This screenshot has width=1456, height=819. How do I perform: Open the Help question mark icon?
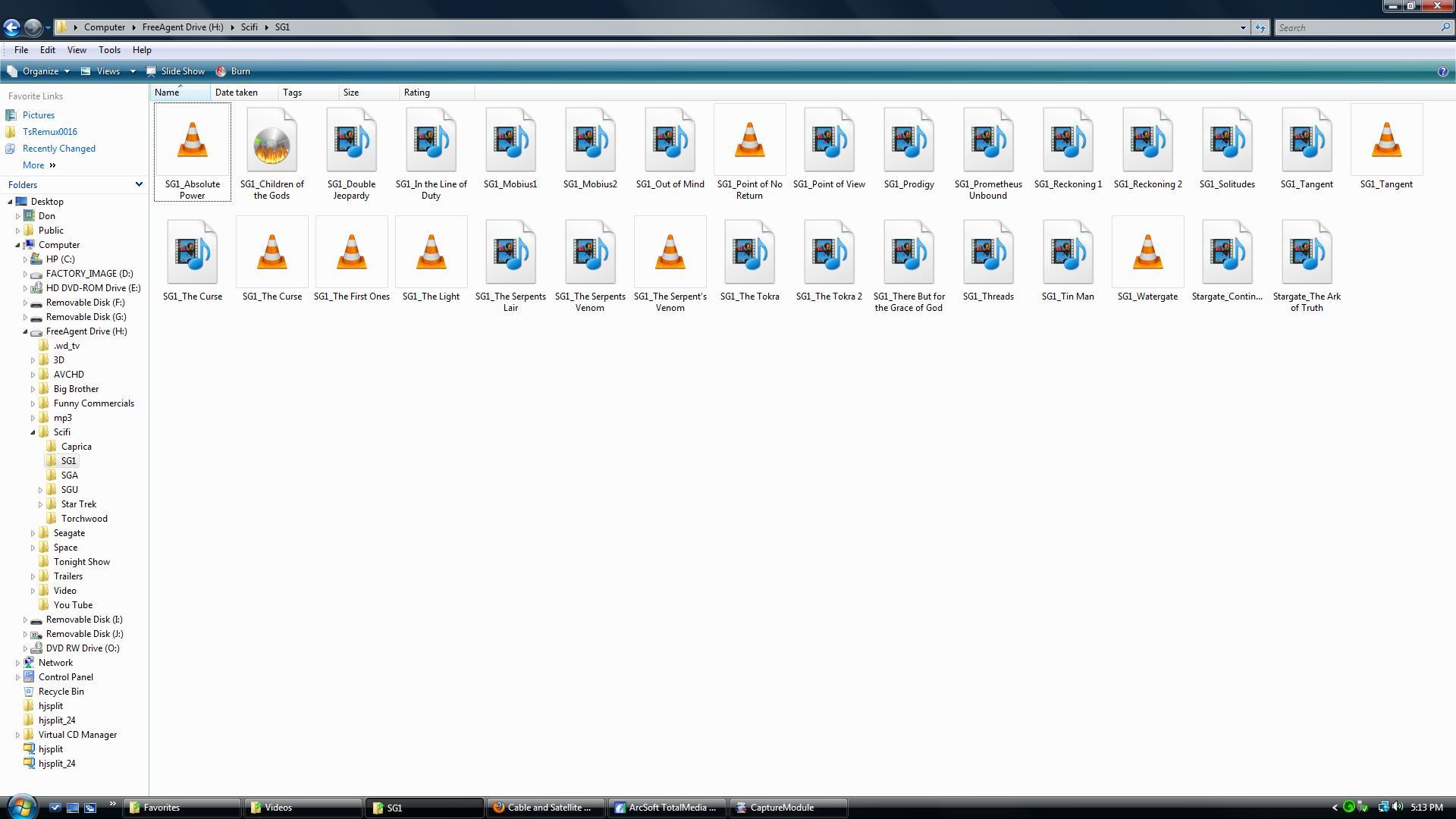point(1442,71)
